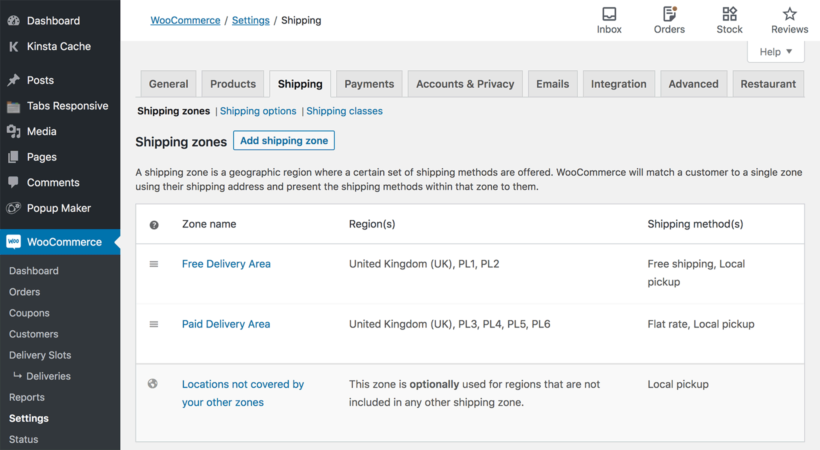Screen dimensions: 820x450
Task: Open the Pages menu item
Action: [41, 157]
